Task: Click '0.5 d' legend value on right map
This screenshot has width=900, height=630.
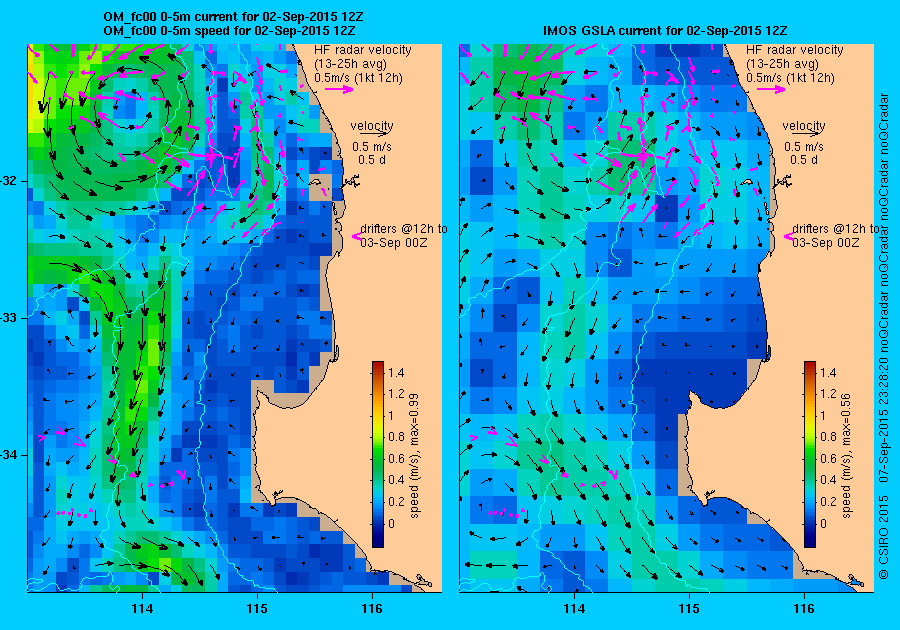Action: 804,160
